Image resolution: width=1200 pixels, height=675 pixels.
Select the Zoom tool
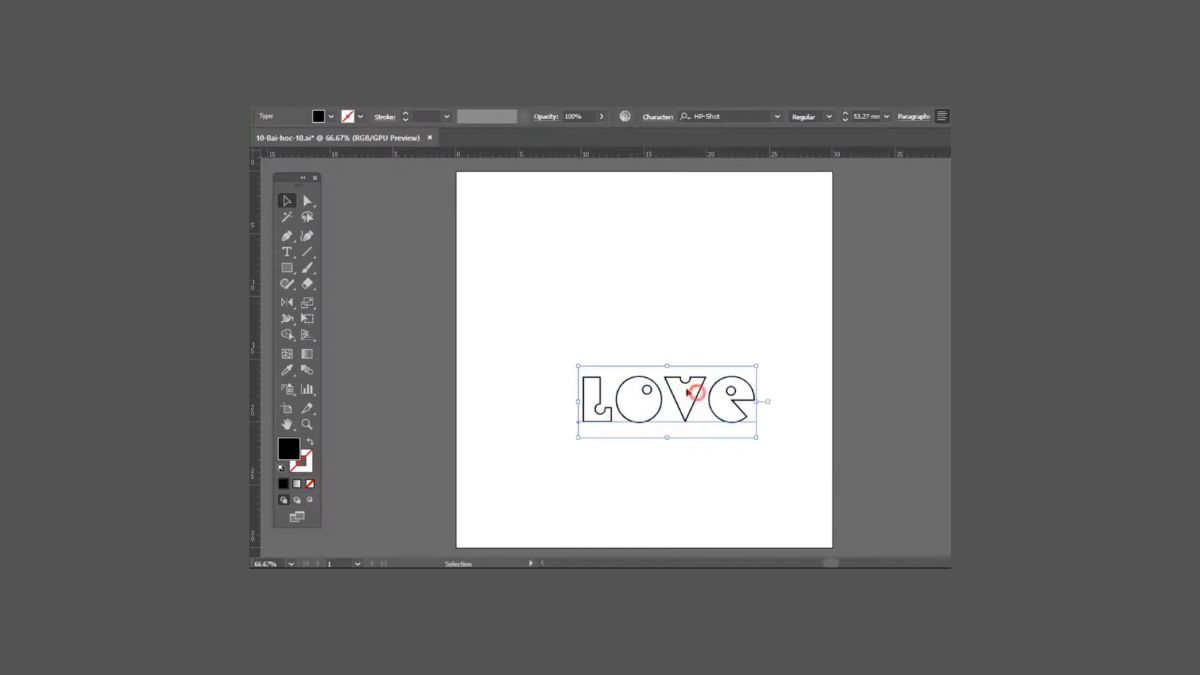[x=307, y=424]
